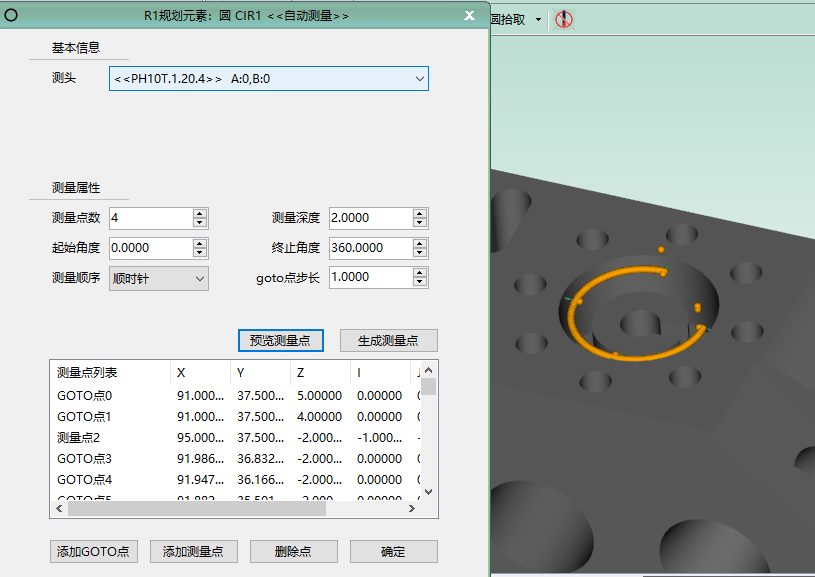Click the 预览测量点 button

(280, 340)
